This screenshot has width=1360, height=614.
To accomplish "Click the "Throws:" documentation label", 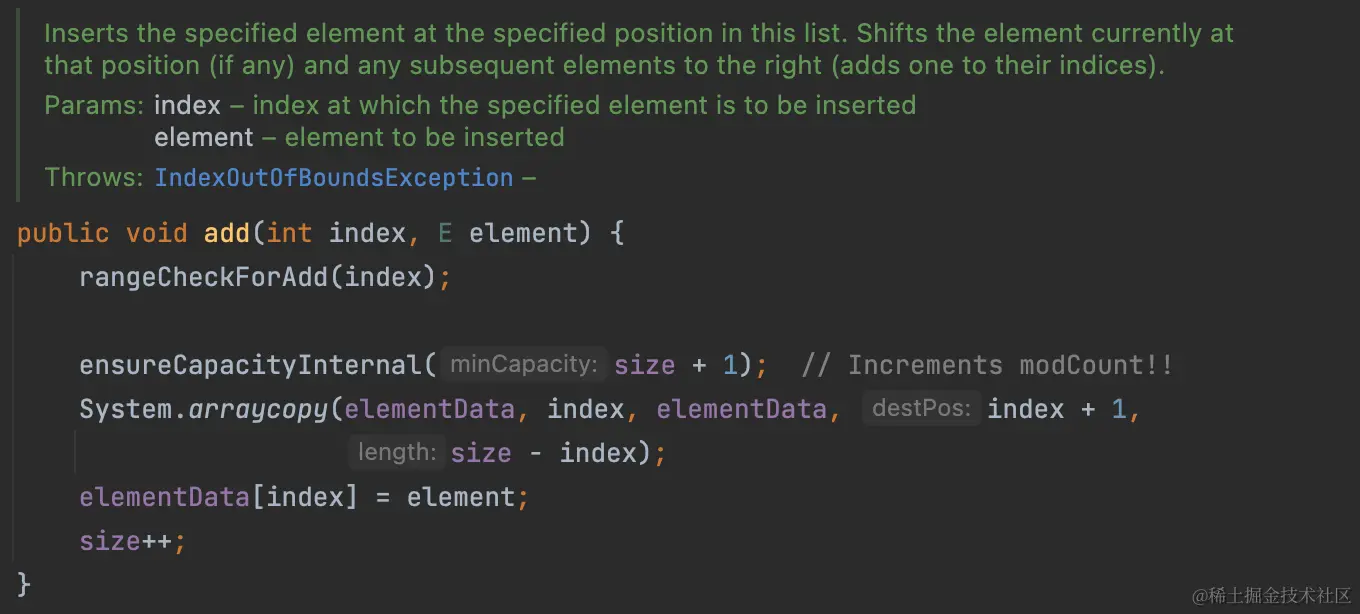I will click(x=94, y=178).
